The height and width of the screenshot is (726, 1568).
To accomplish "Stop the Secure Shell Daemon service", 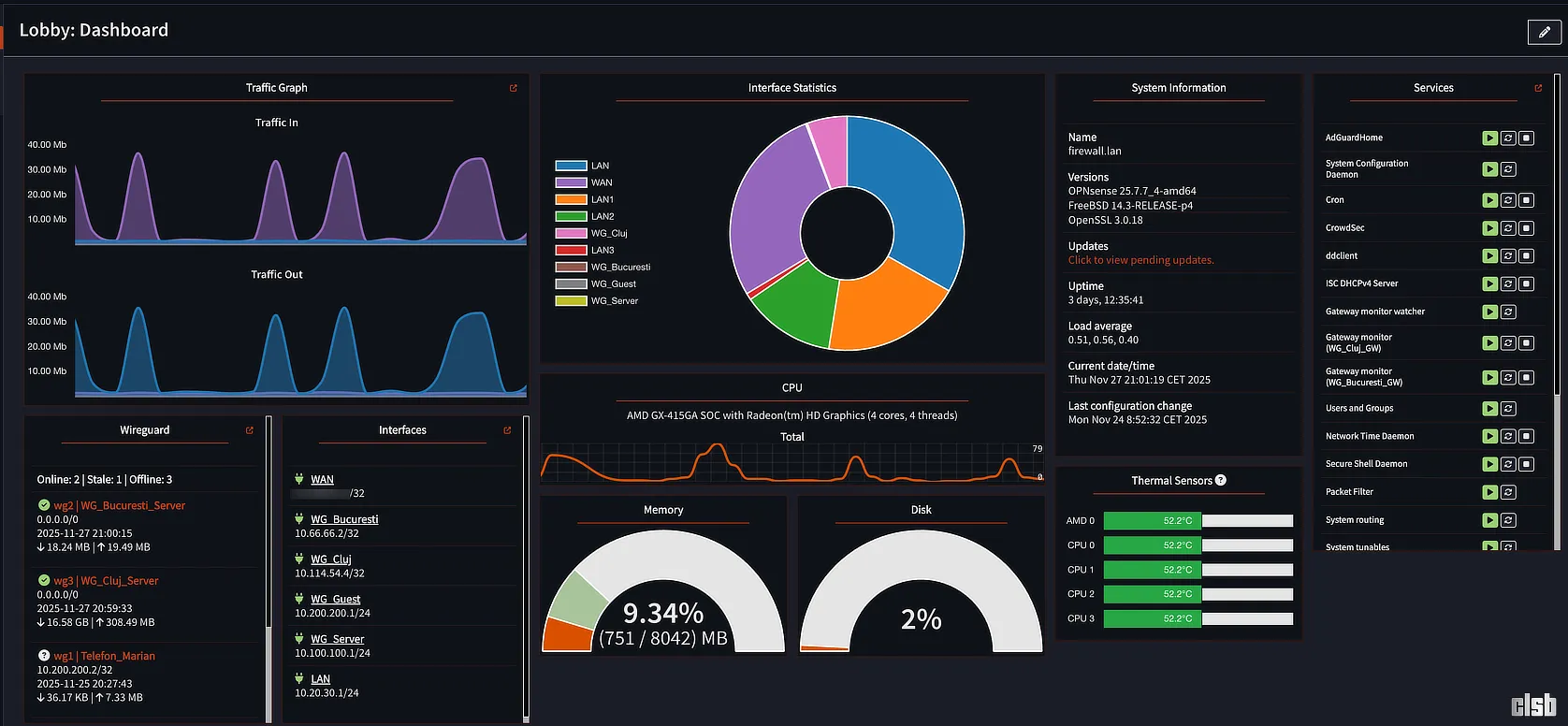I will coord(1526,464).
